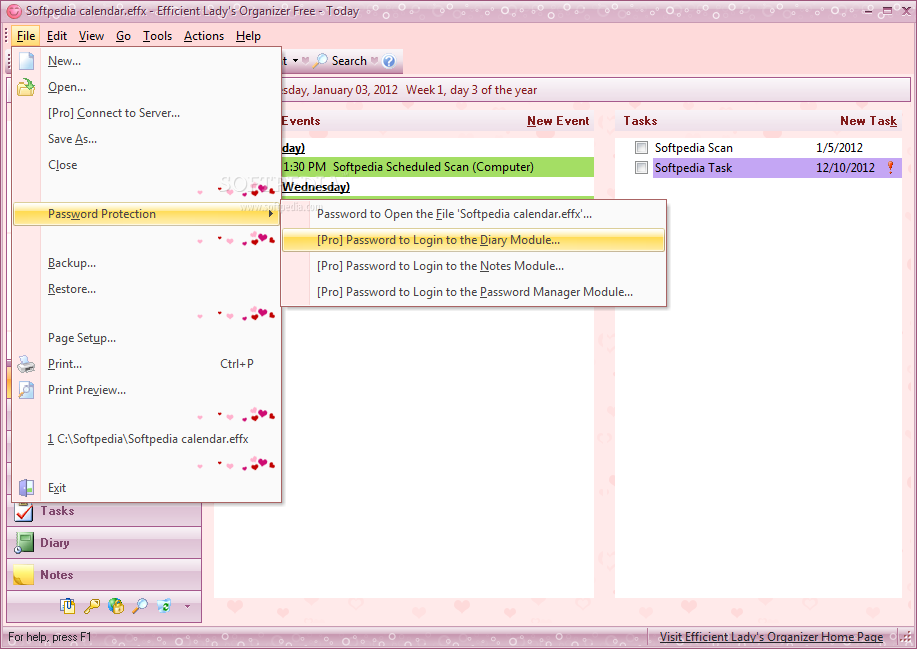The height and width of the screenshot is (649, 917).
Task: Click the Search magnifier icon in the toolbar
Action: pyautogui.click(x=321, y=61)
